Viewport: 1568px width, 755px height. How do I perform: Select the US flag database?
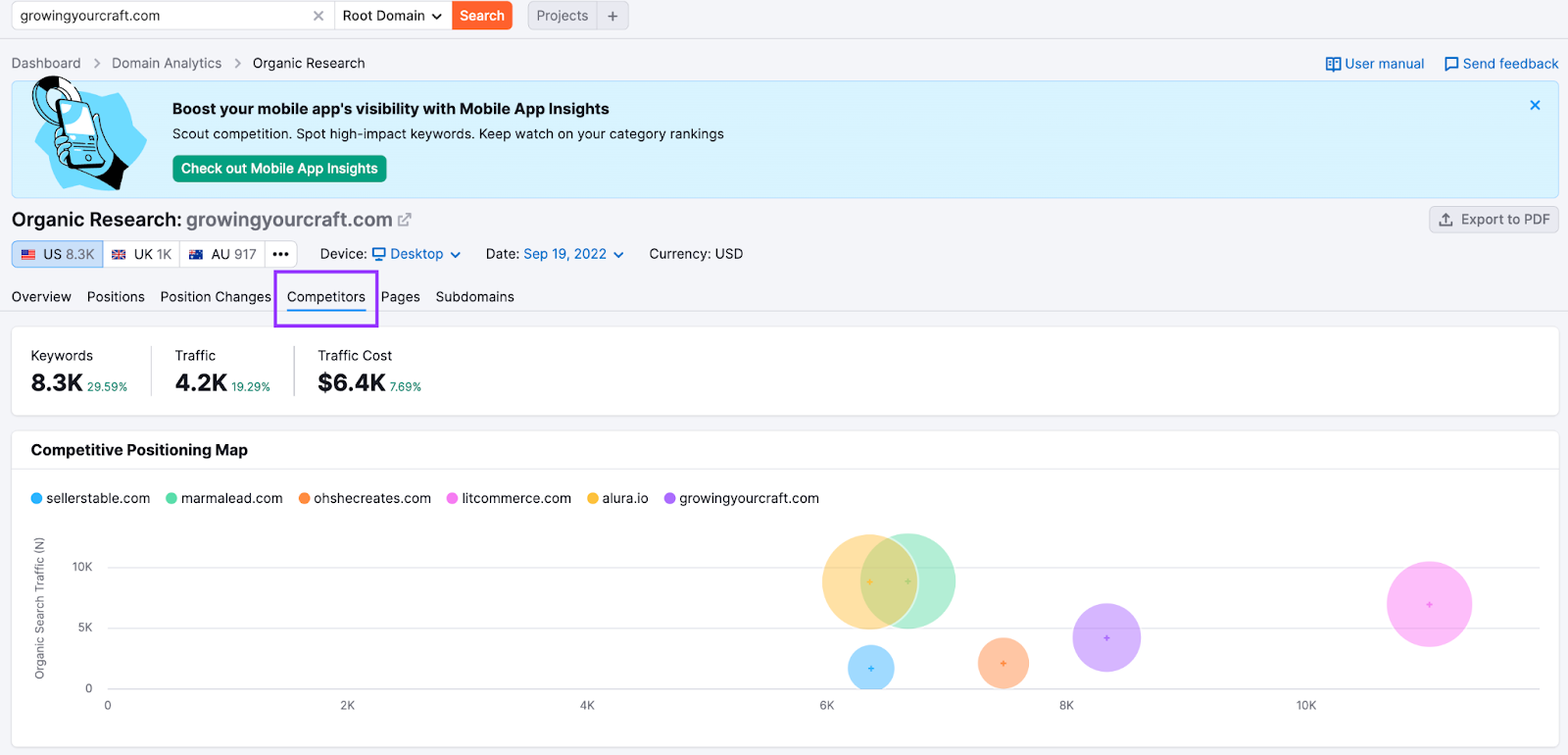click(x=58, y=254)
